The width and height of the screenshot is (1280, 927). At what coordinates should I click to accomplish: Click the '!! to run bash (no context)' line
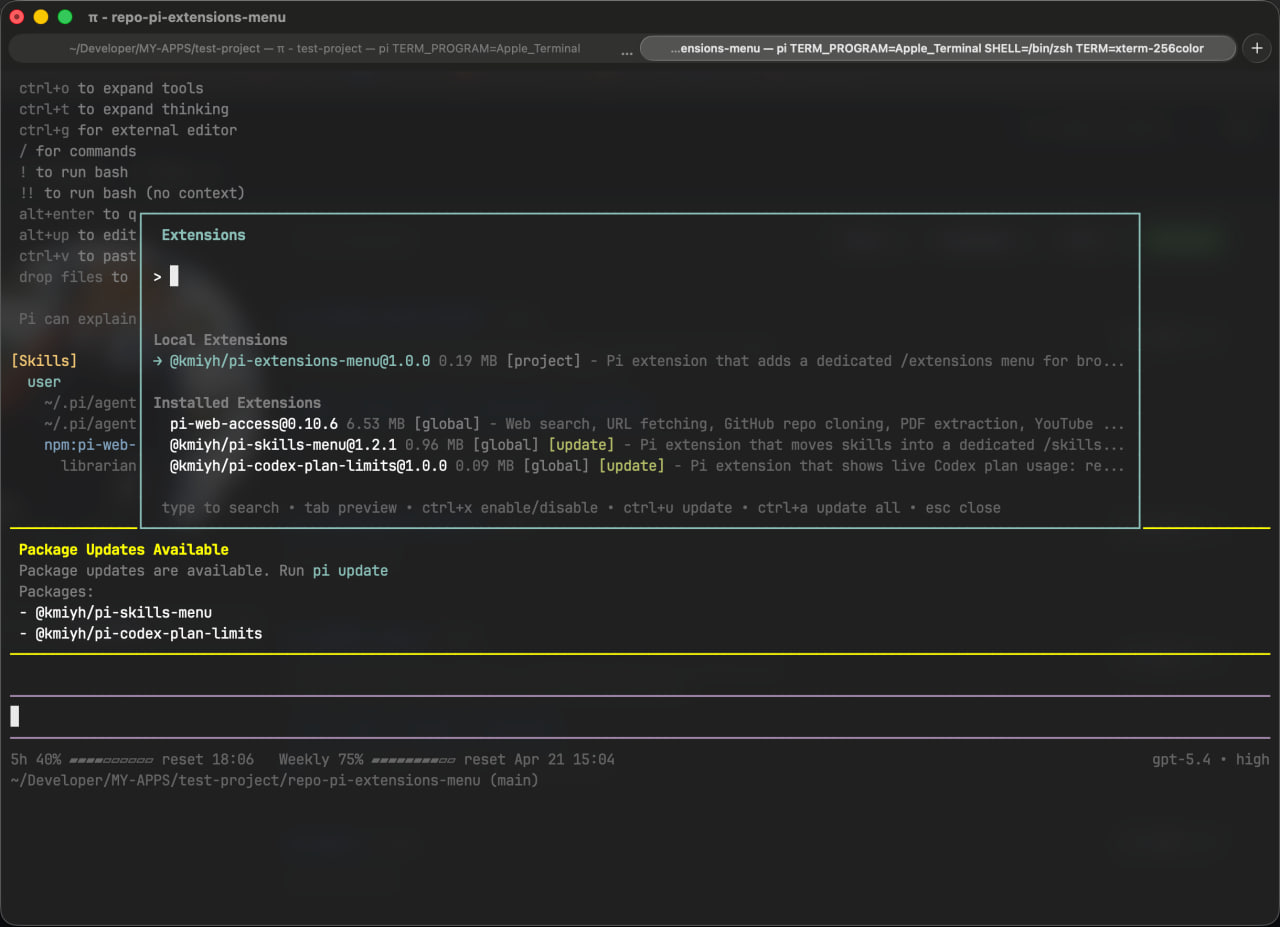pos(132,193)
